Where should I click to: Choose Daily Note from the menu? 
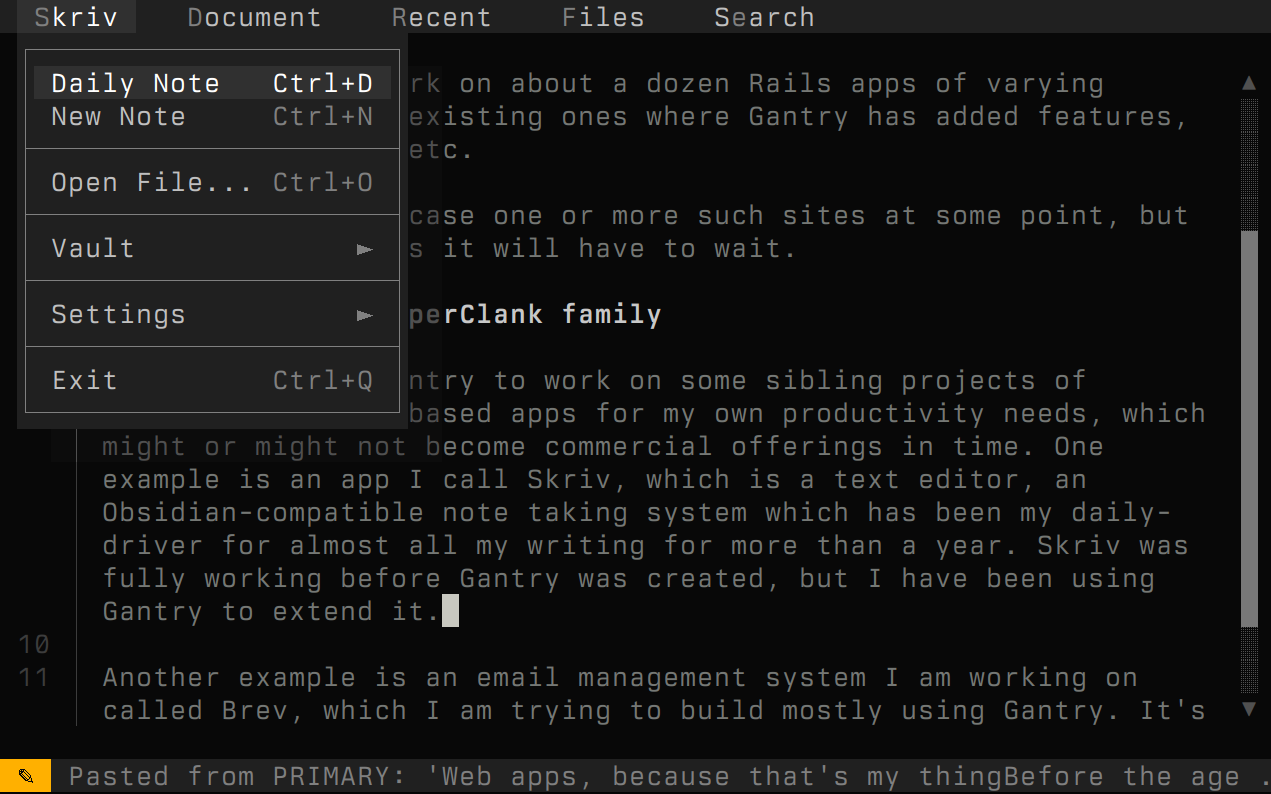pyautogui.click(x=212, y=83)
